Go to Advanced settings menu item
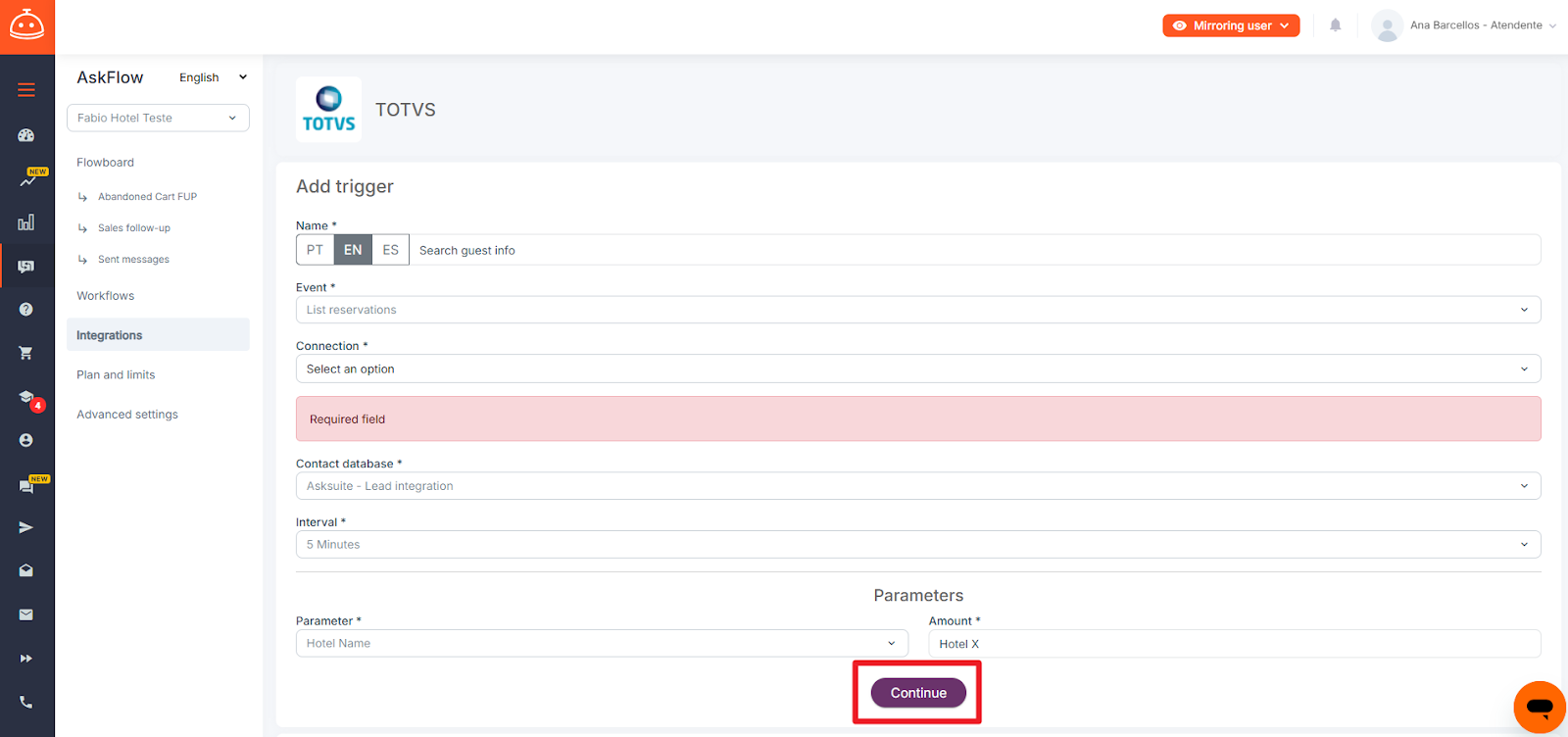The height and width of the screenshot is (737, 1568). pyautogui.click(x=127, y=415)
